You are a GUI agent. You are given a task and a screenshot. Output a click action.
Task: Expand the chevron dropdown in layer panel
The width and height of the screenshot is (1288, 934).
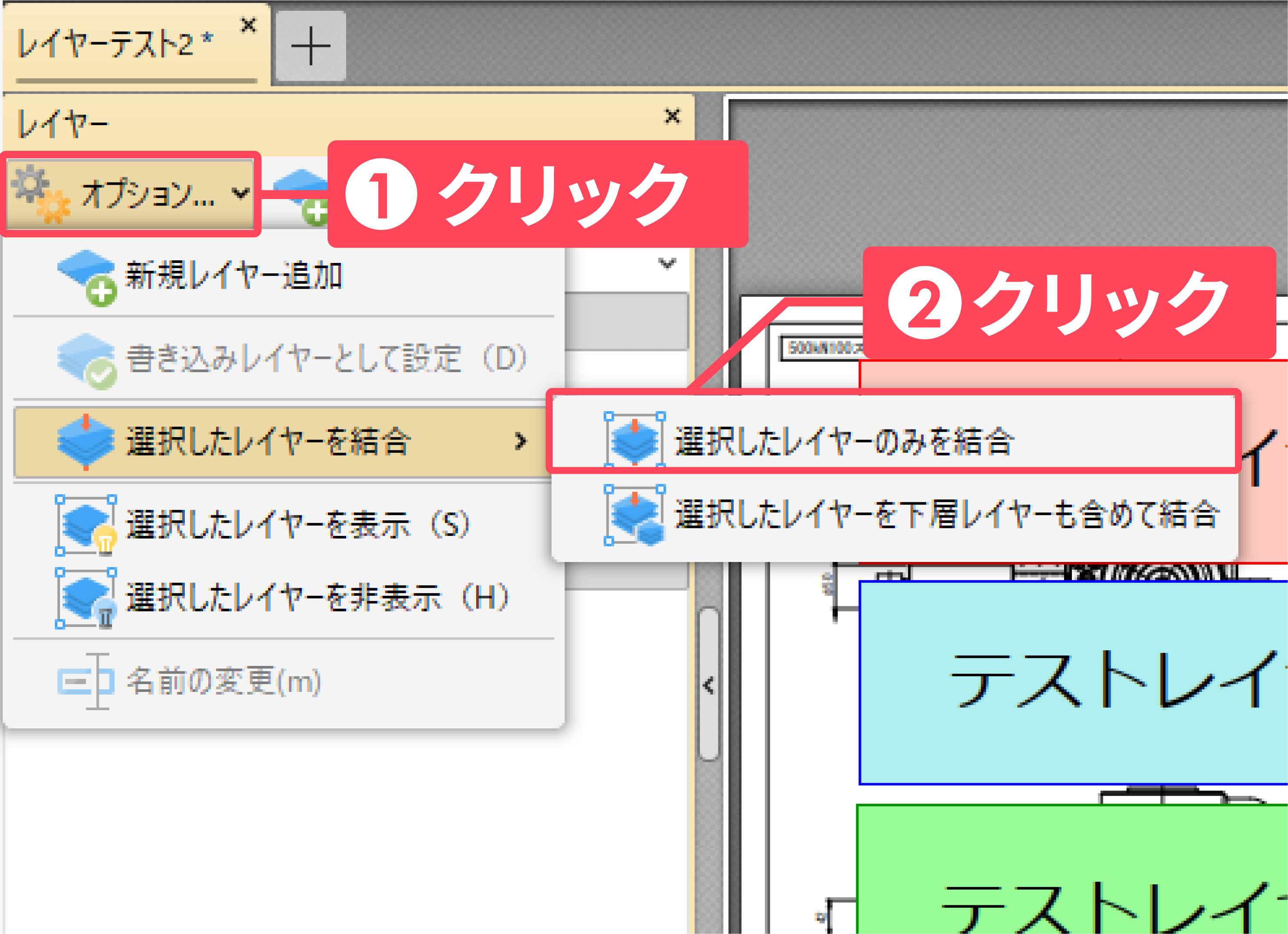click(667, 263)
